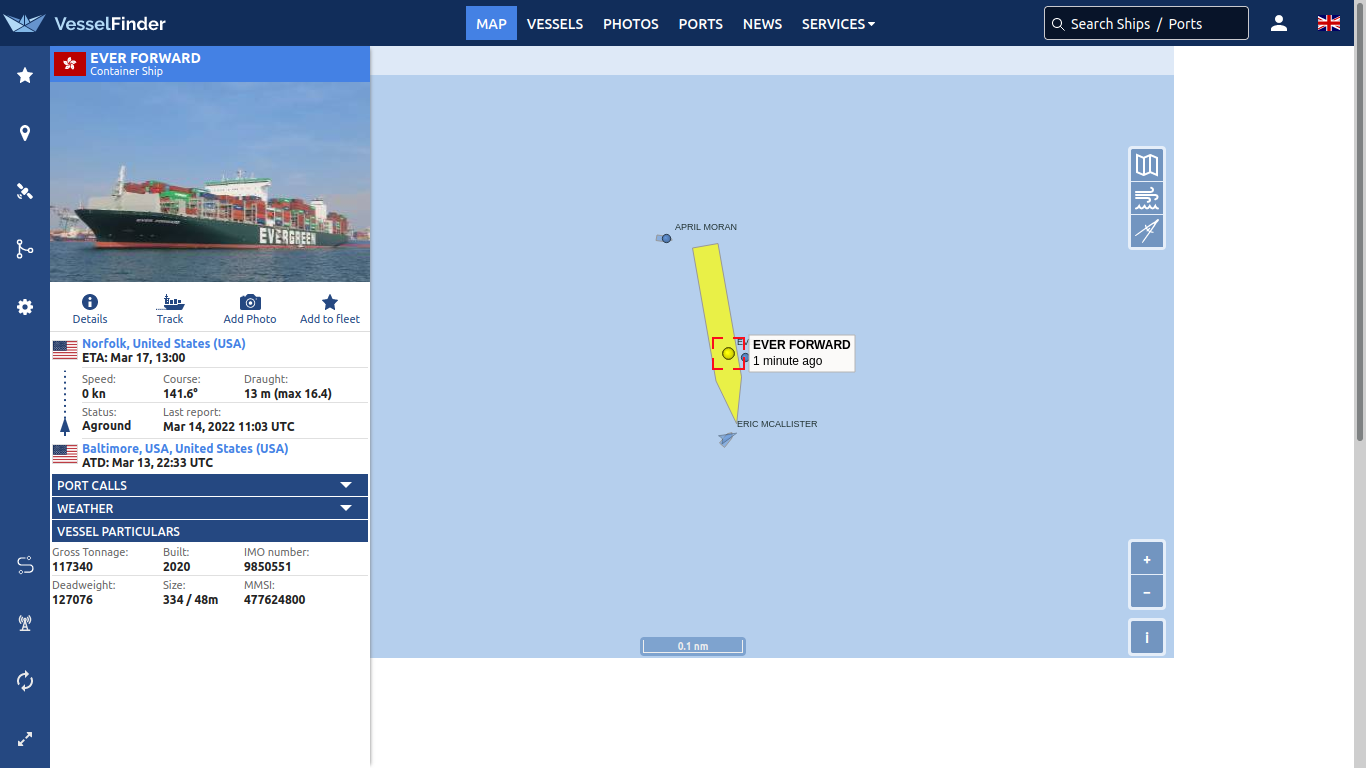Image resolution: width=1366 pixels, height=768 pixels.
Task: Expand the WEATHER section
Action: [210, 508]
